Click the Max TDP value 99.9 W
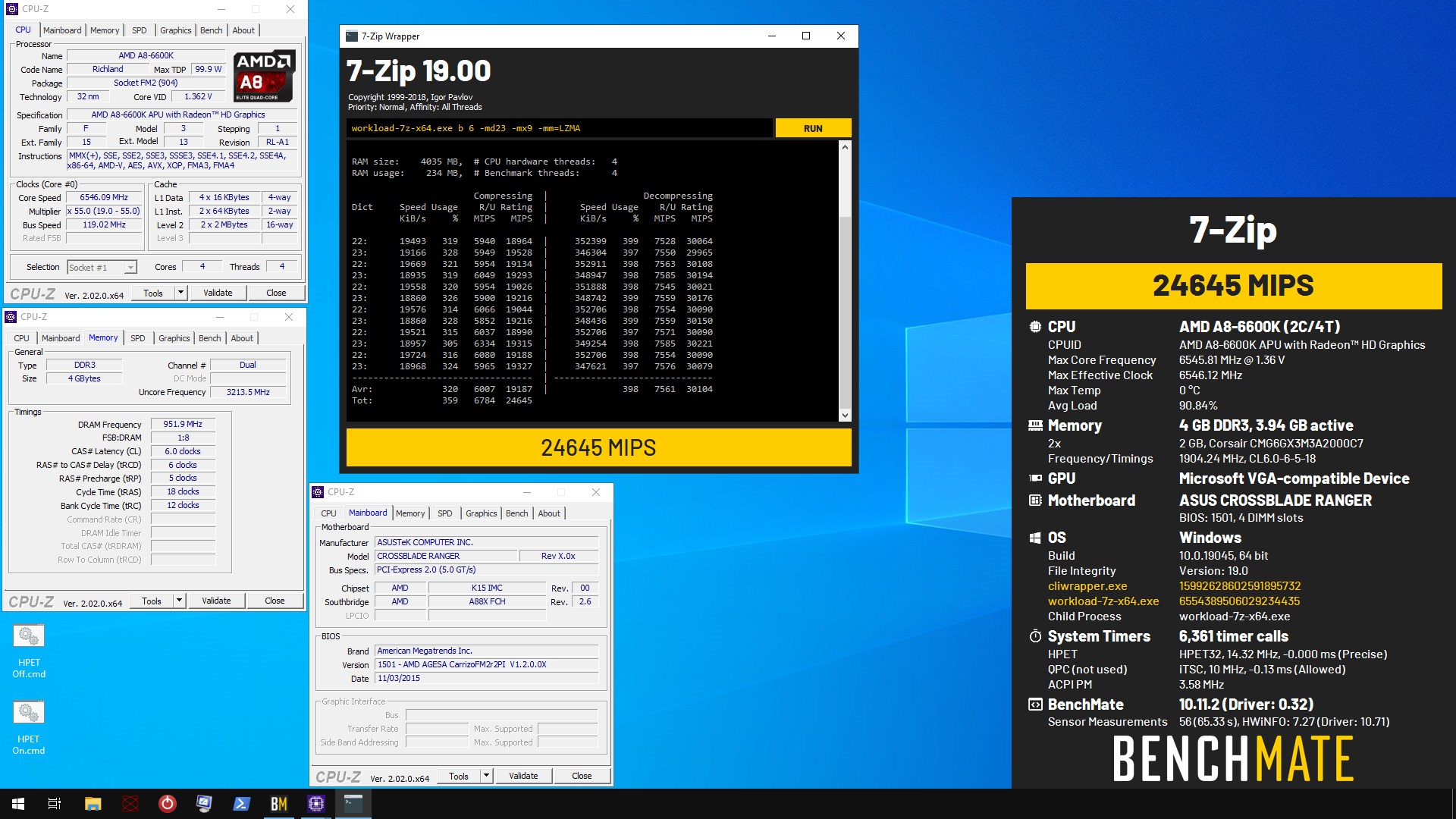The image size is (1456, 819). click(208, 69)
